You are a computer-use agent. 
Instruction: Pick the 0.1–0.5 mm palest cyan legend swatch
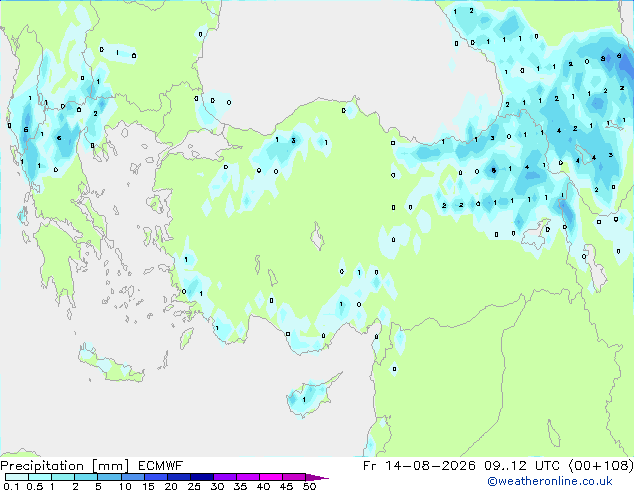17,477
